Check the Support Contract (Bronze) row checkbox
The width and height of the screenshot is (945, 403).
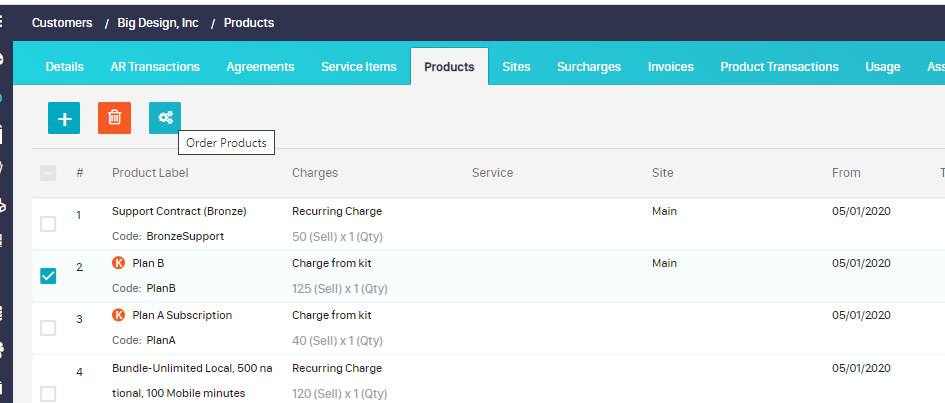pyautogui.click(x=48, y=224)
